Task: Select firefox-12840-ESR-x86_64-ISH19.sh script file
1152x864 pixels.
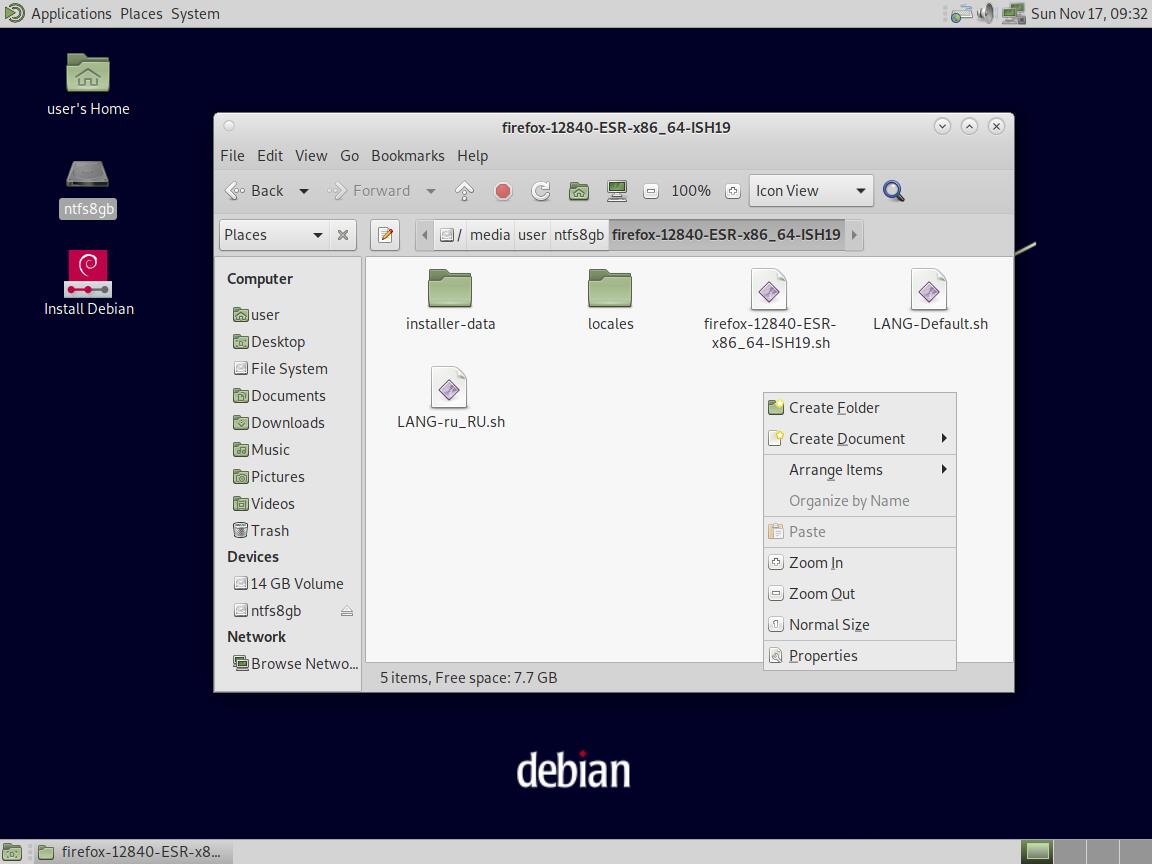Action: pyautogui.click(x=769, y=310)
